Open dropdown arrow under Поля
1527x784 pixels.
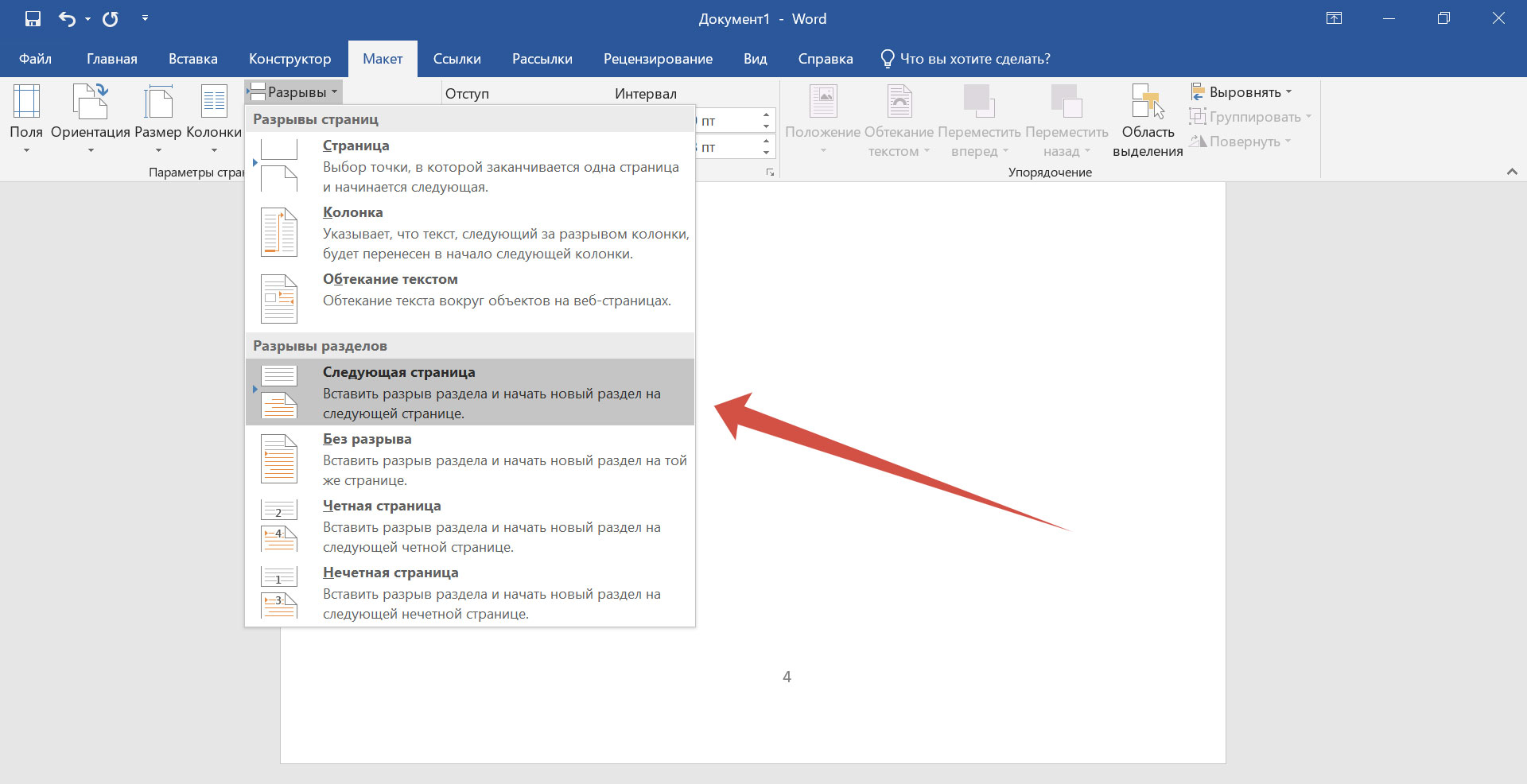click(26, 150)
